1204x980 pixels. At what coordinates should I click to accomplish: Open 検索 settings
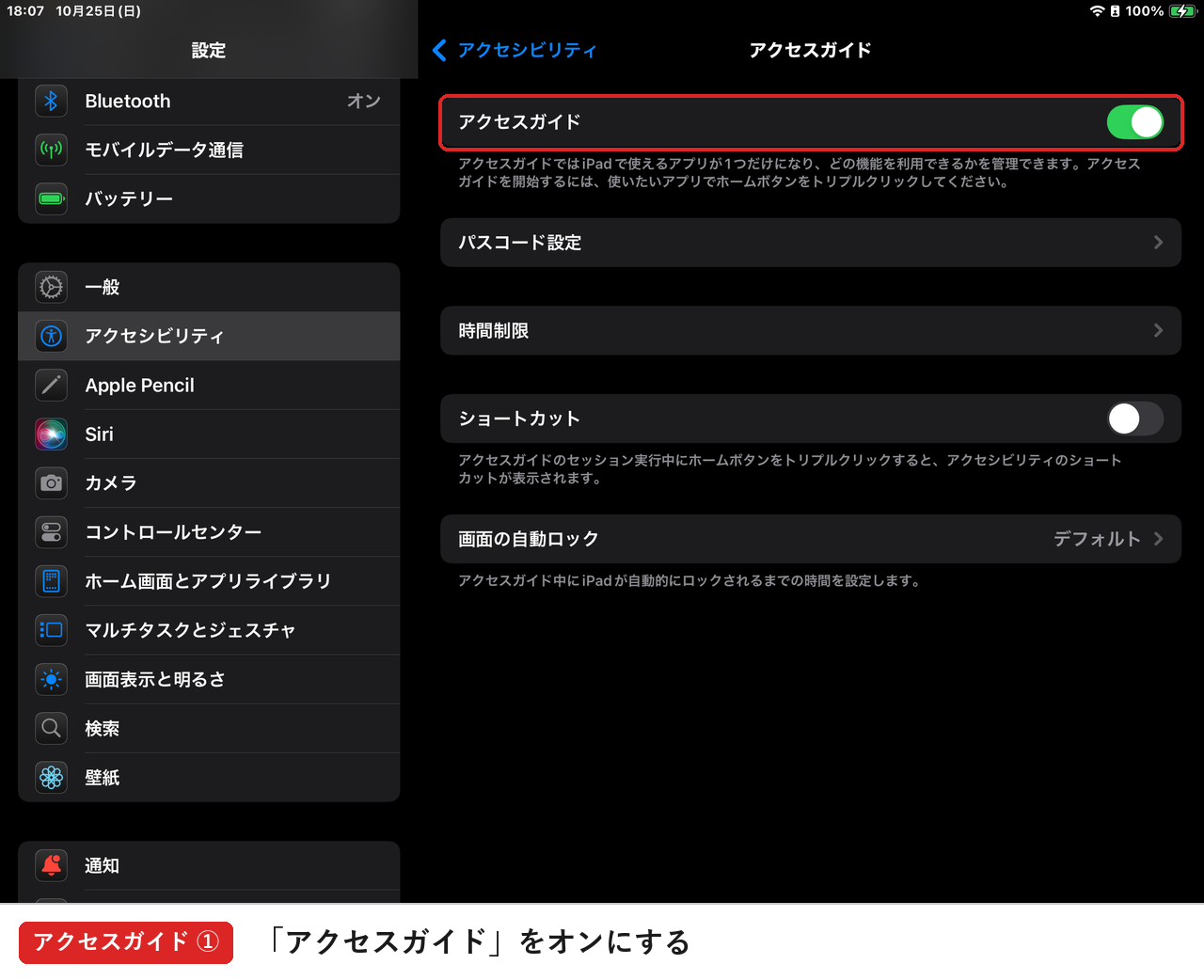(209, 728)
